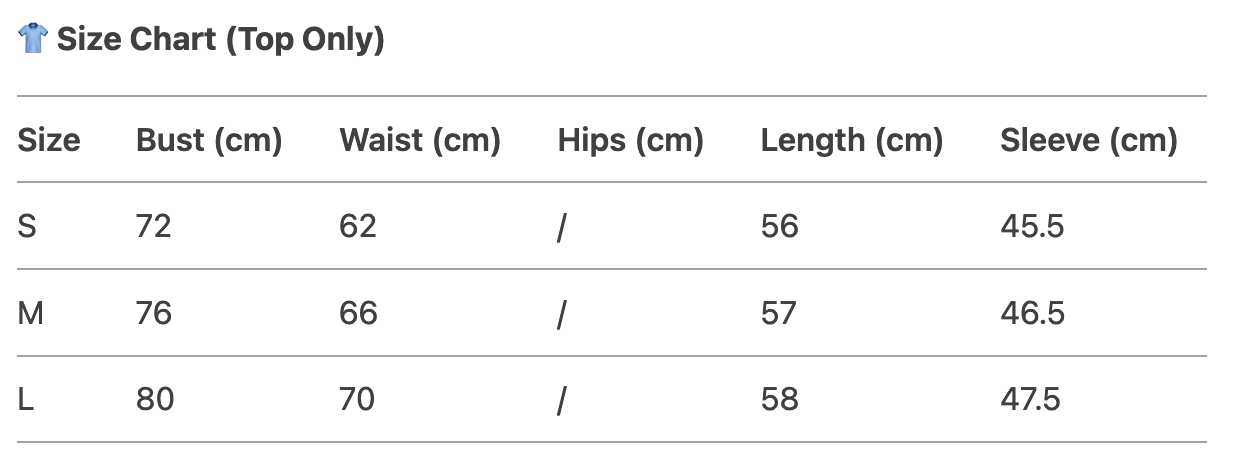
Task: Click the size L row label
Action: point(26,400)
